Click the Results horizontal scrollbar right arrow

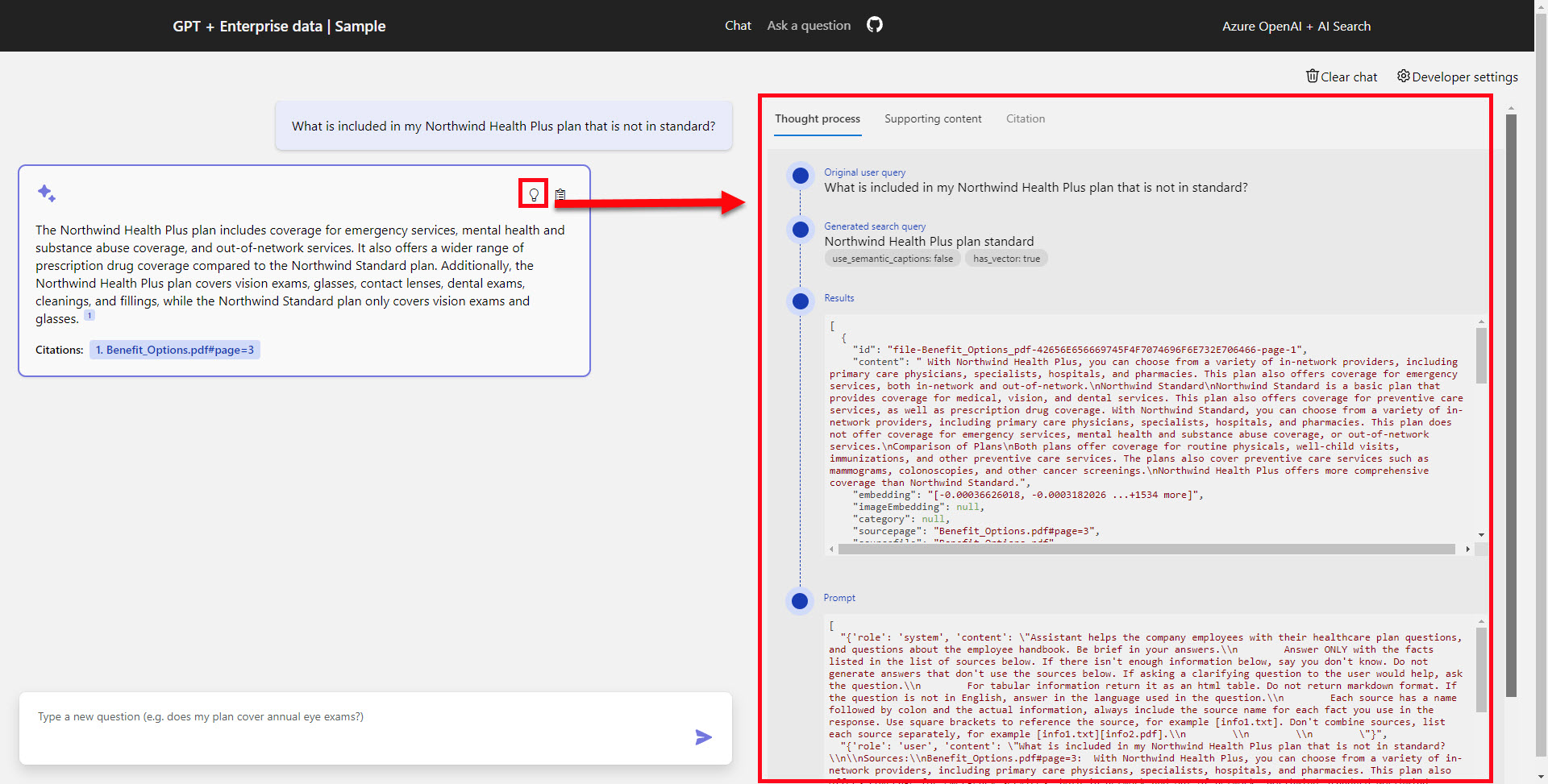[1467, 549]
